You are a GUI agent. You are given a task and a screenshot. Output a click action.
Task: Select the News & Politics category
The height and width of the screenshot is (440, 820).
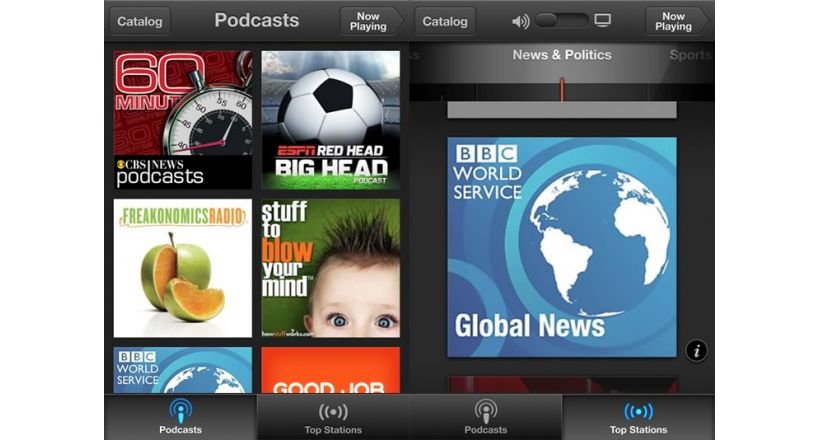[x=562, y=55]
